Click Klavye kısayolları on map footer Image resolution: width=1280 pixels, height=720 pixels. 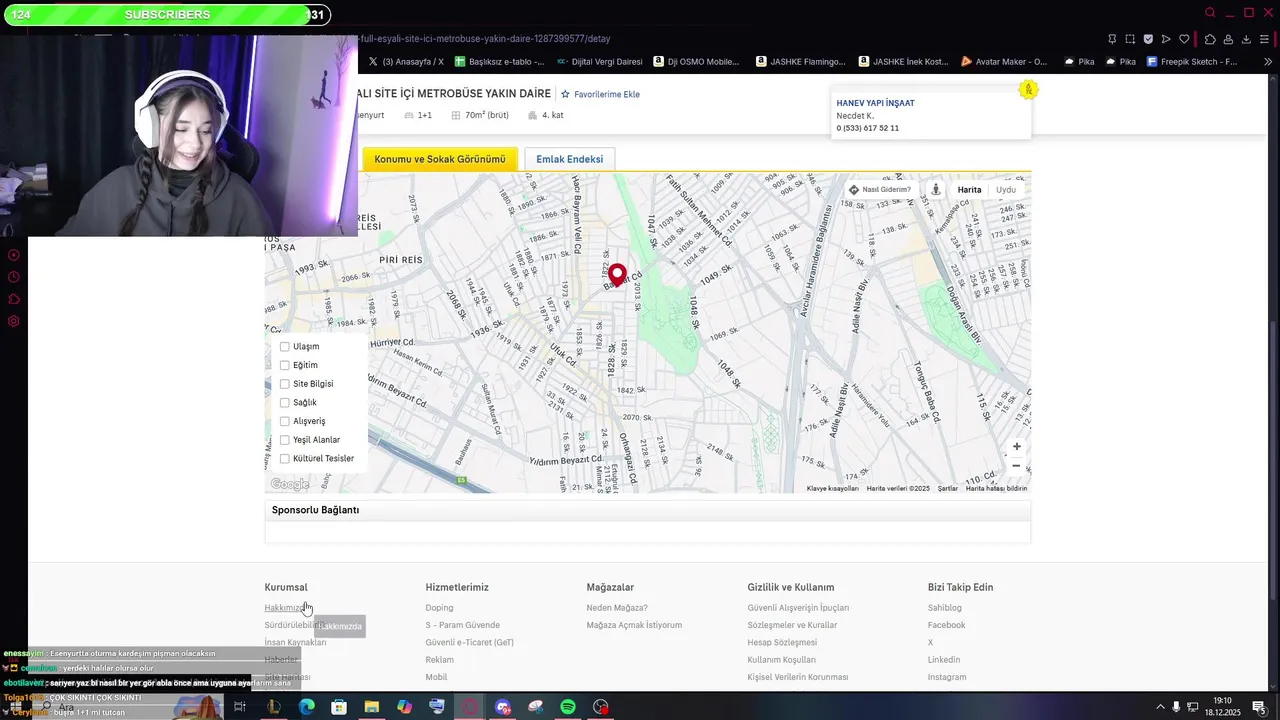833,488
